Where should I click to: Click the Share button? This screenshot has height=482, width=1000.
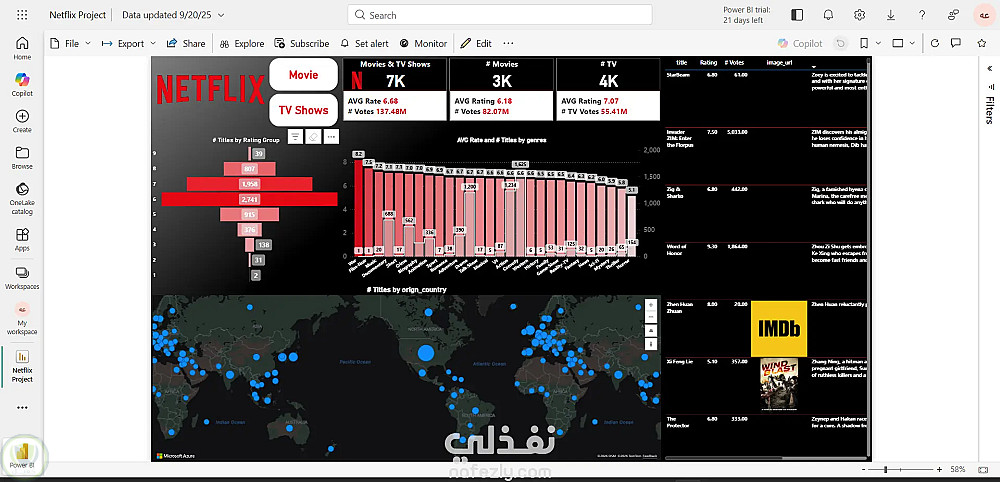(x=186, y=43)
